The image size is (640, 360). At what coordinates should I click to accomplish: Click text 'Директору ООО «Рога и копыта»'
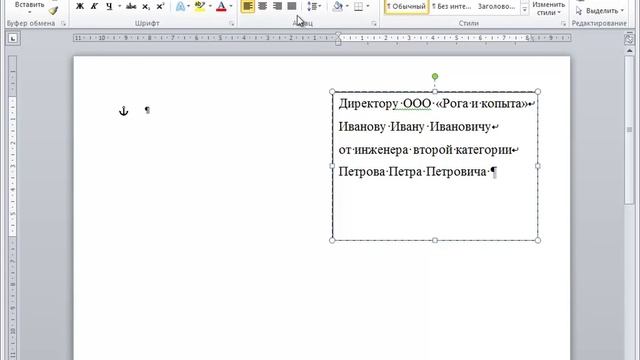433,104
